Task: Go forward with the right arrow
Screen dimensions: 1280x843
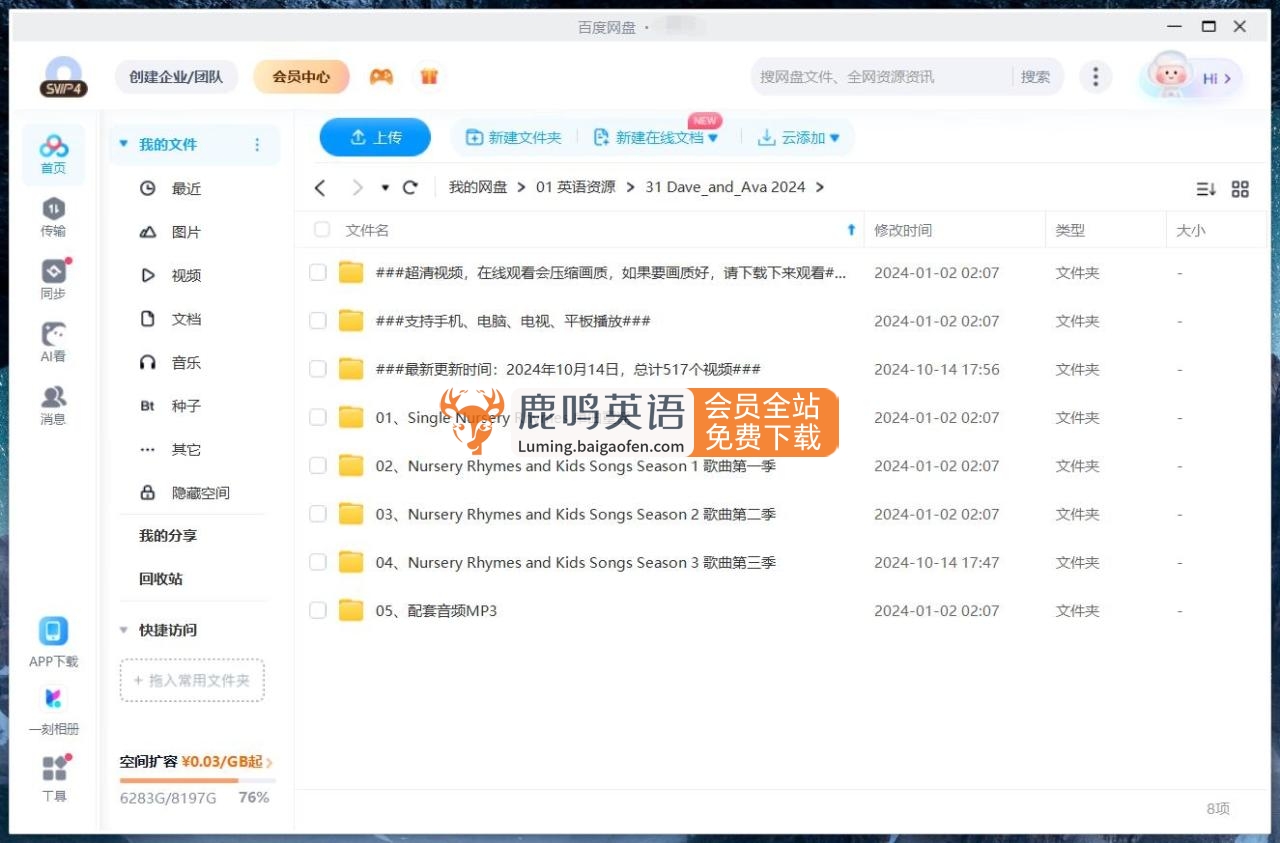Action: [x=357, y=187]
